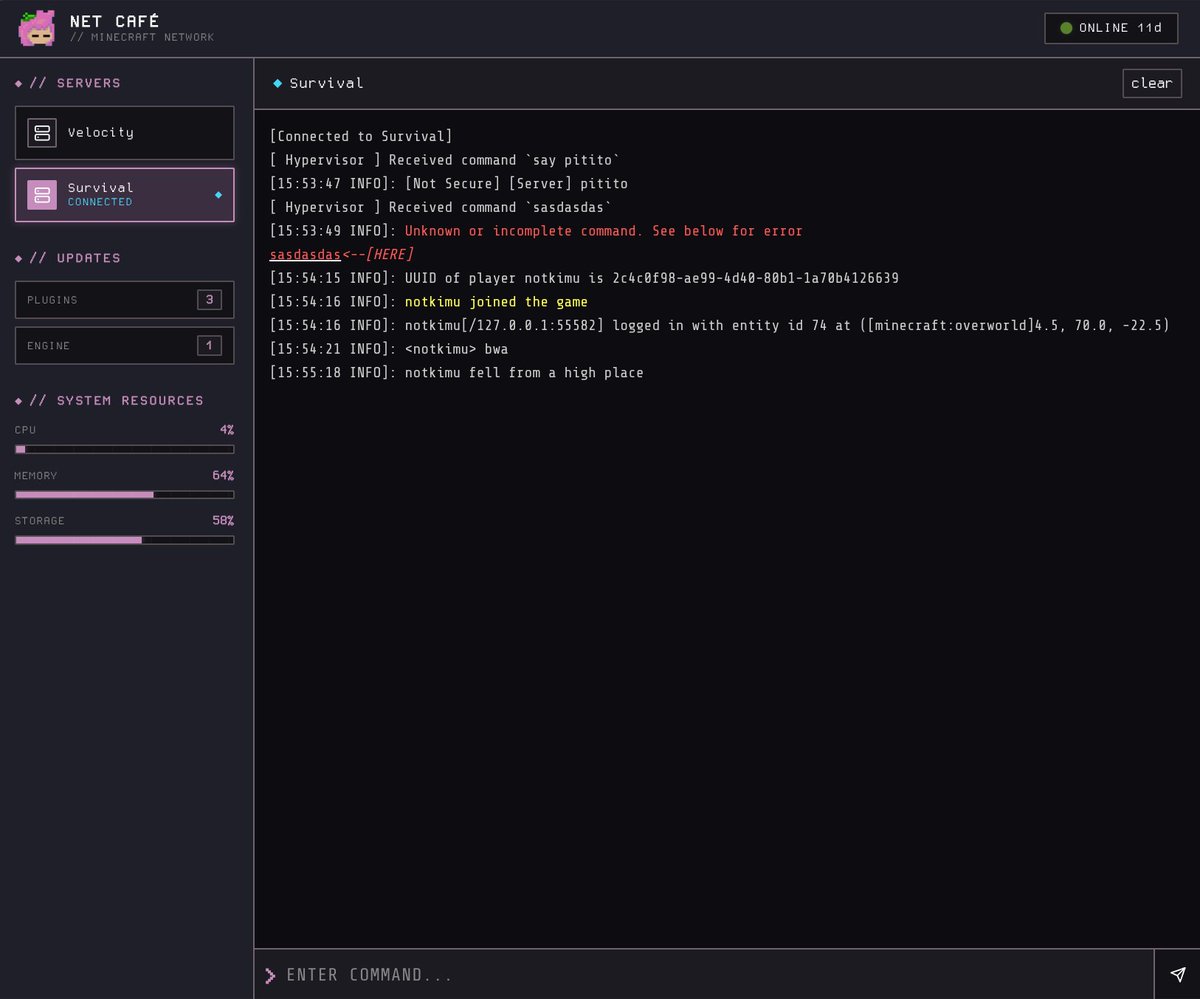This screenshot has width=1200, height=999.
Task: Click the 'say pitito' hypervisor log line
Action: tap(445, 160)
